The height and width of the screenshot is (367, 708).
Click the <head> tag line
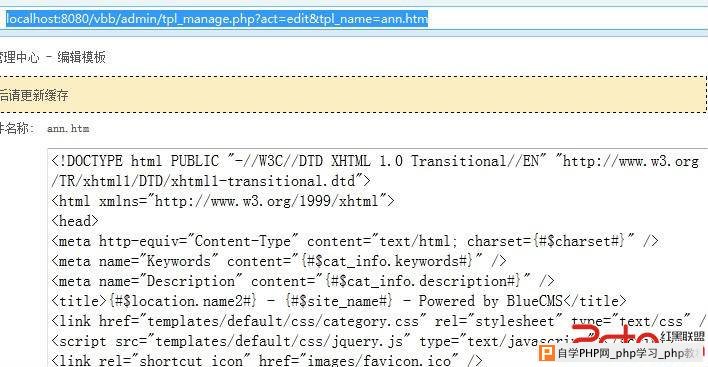coord(75,221)
